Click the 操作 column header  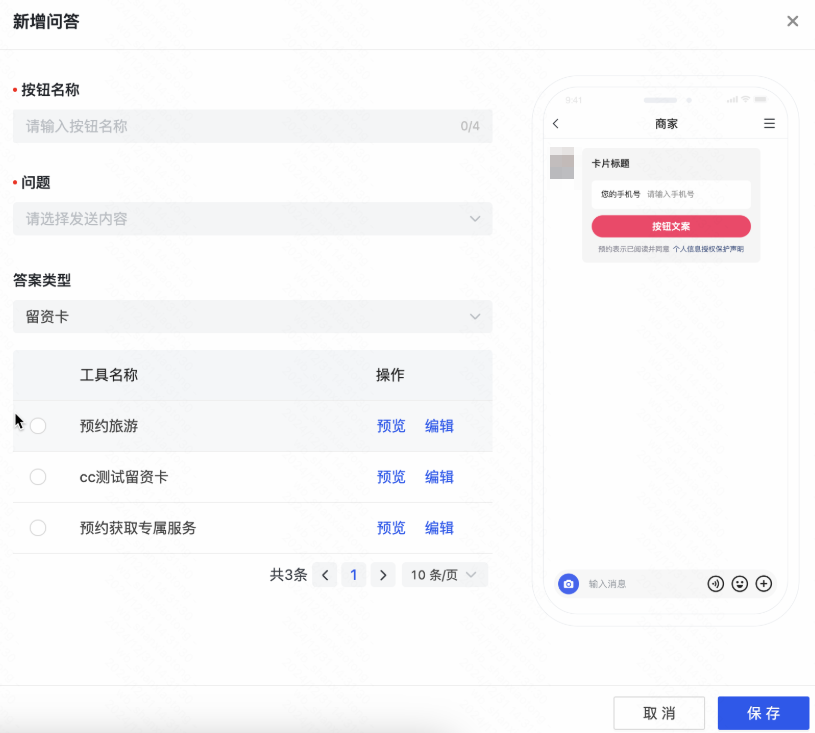[390, 375]
